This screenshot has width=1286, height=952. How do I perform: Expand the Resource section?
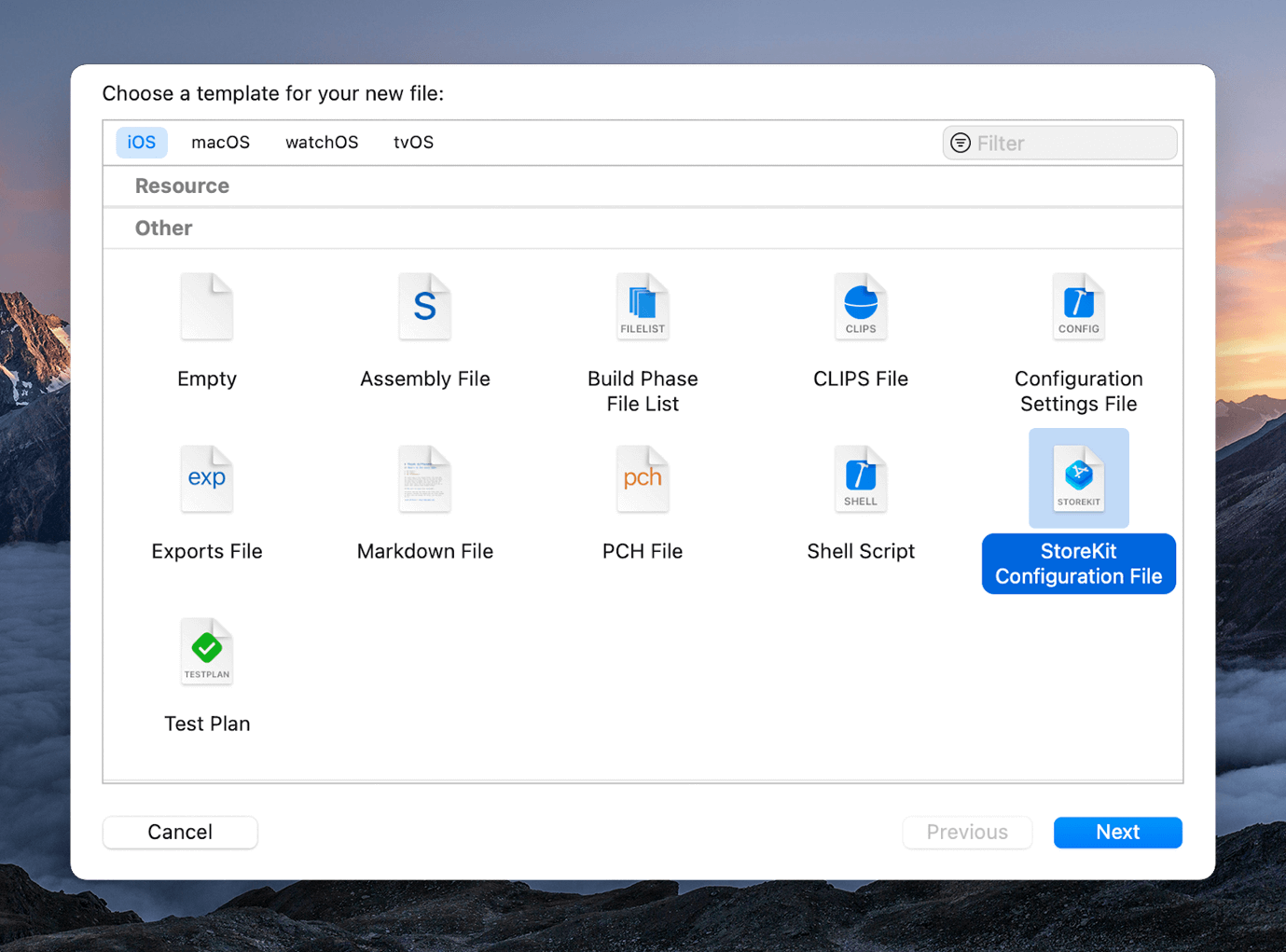point(182,186)
